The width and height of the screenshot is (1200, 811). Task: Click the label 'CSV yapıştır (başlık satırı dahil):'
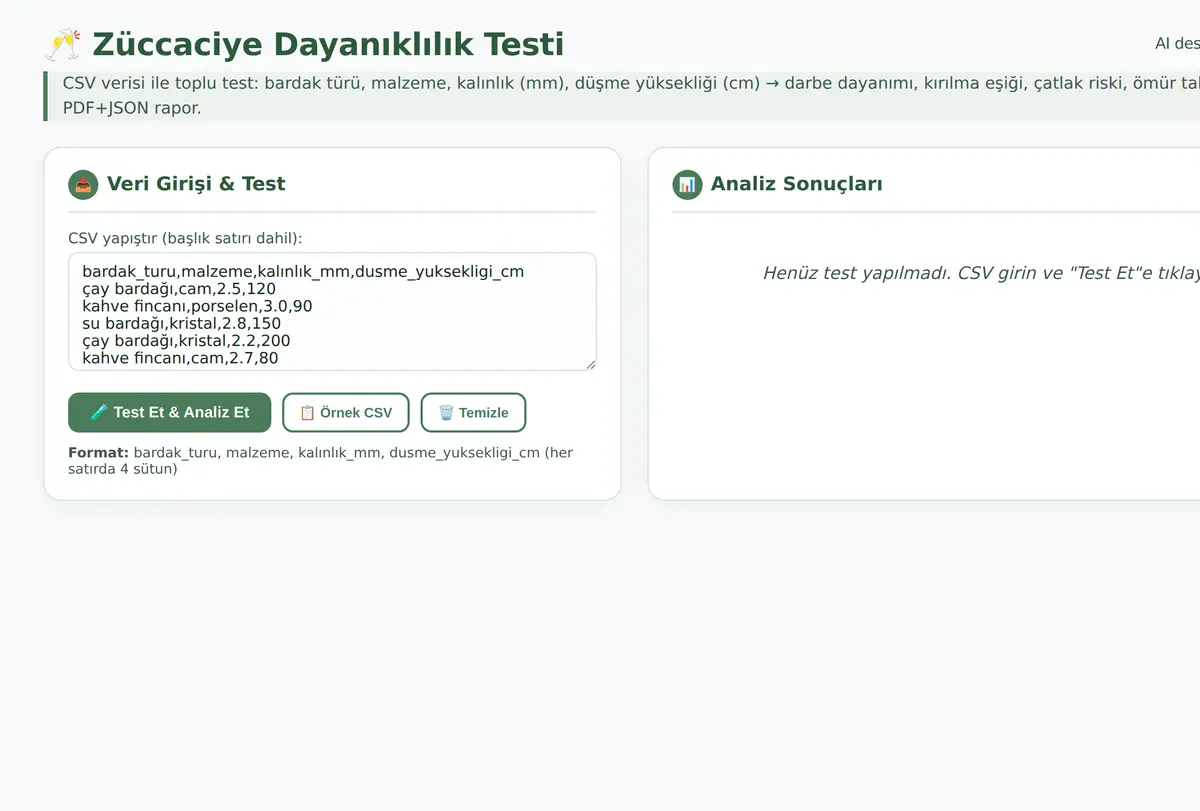click(x=185, y=238)
